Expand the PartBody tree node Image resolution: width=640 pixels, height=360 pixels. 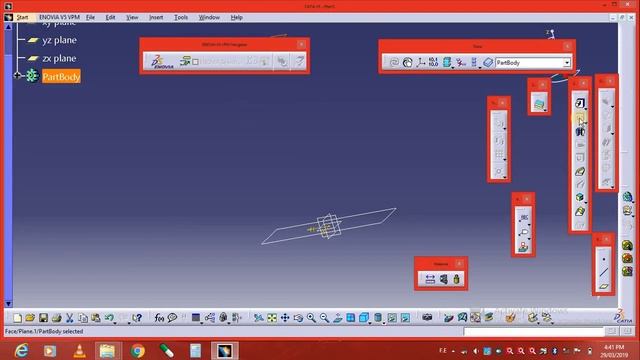click(17, 76)
